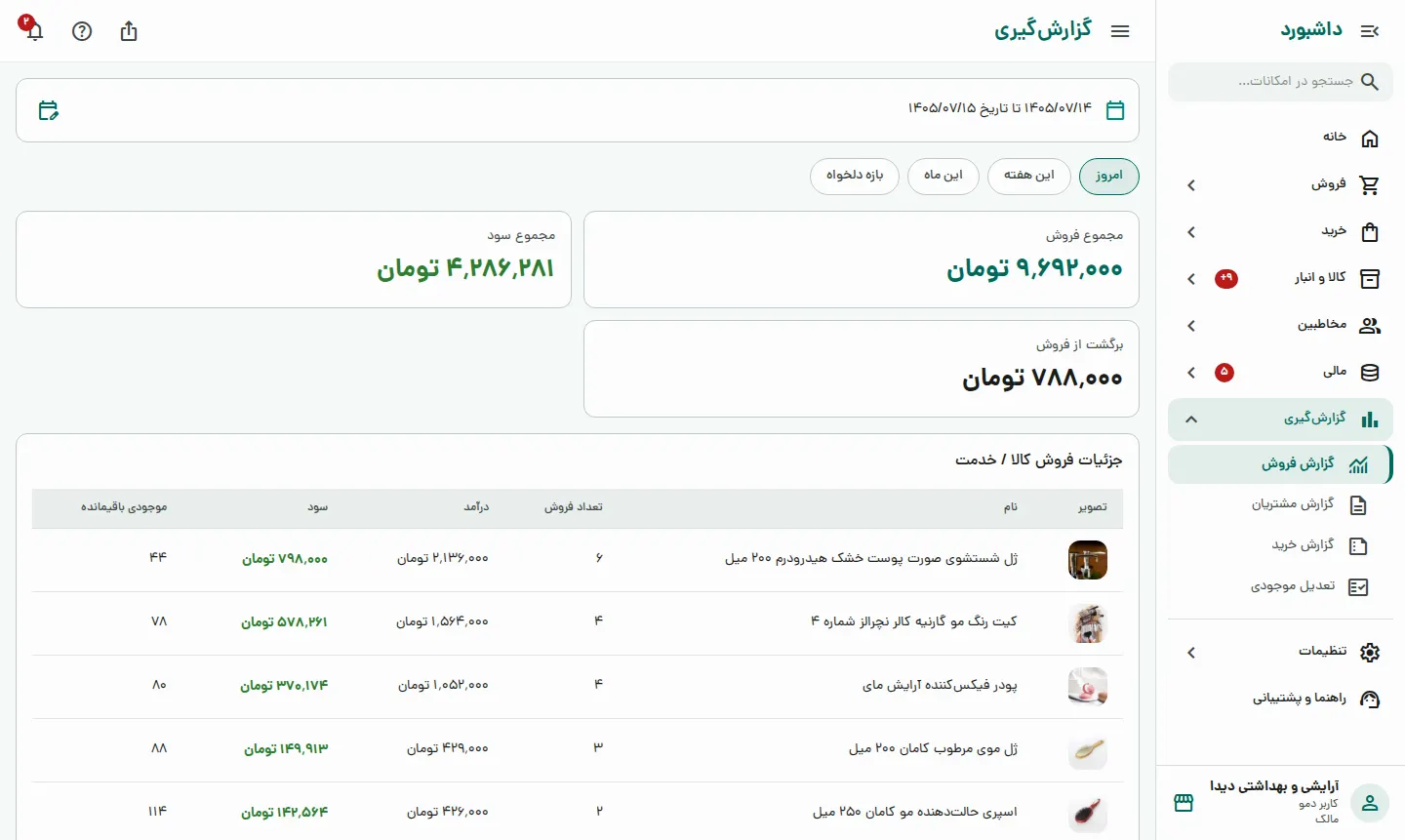The height and width of the screenshot is (840, 1405).
Task: Click the thumbnail of ژل شستشوی صورت product
Action: (x=1088, y=560)
